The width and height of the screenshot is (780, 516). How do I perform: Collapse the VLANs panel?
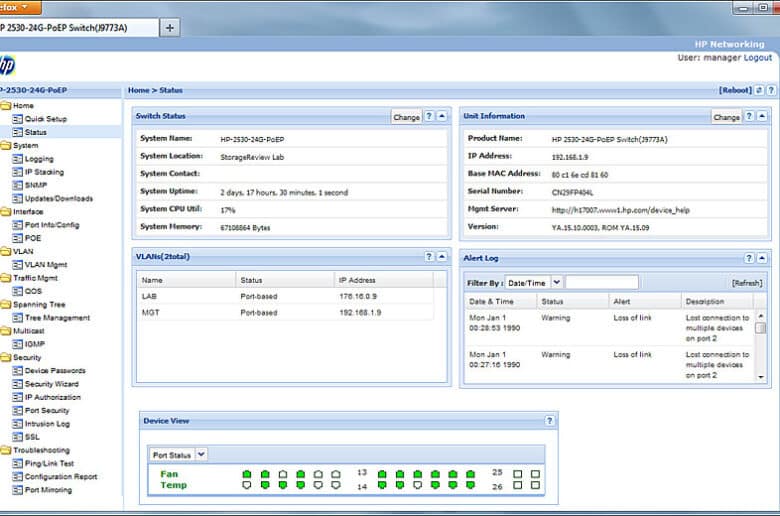click(x=442, y=257)
